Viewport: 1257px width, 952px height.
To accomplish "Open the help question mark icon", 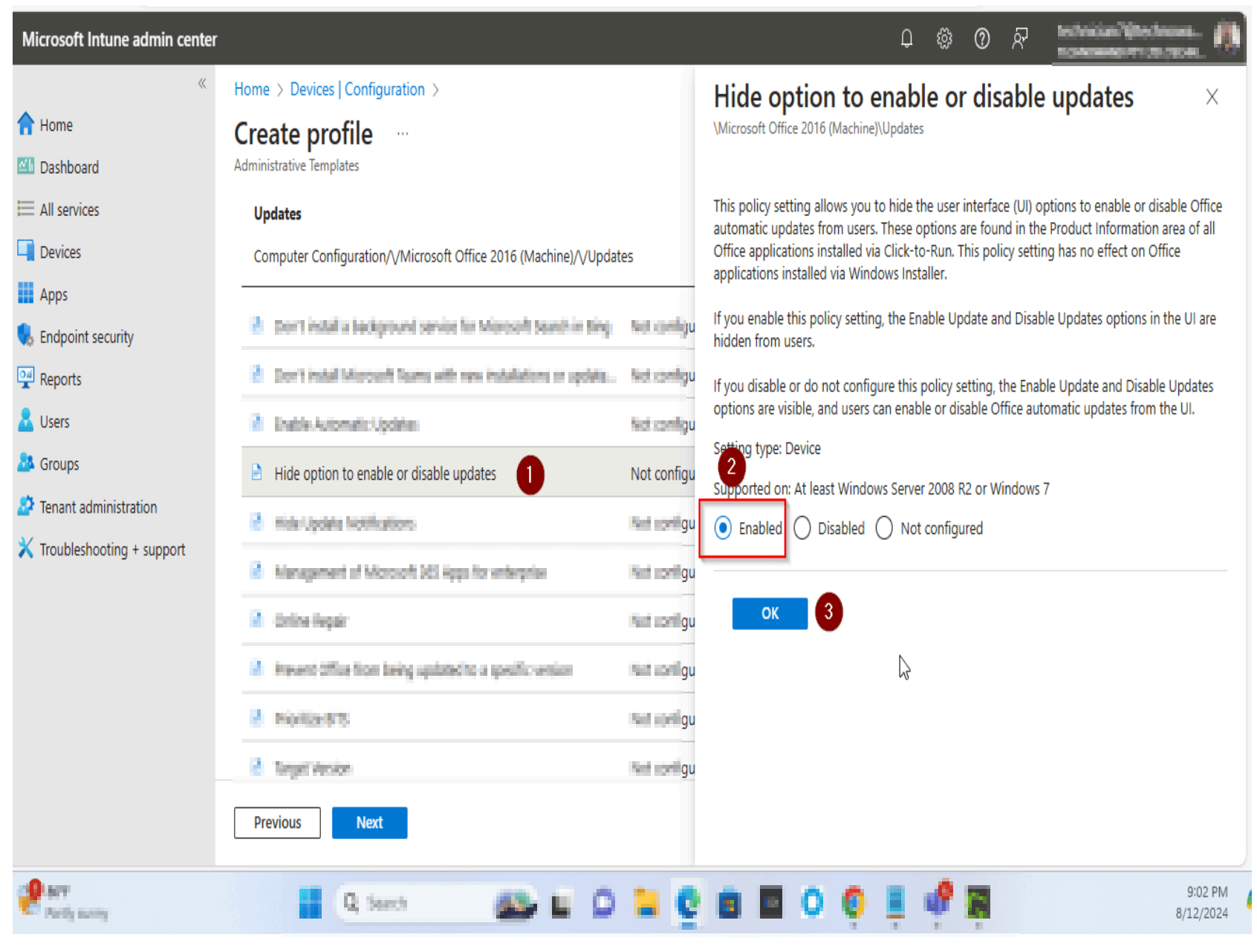I will (x=982, y=38).
